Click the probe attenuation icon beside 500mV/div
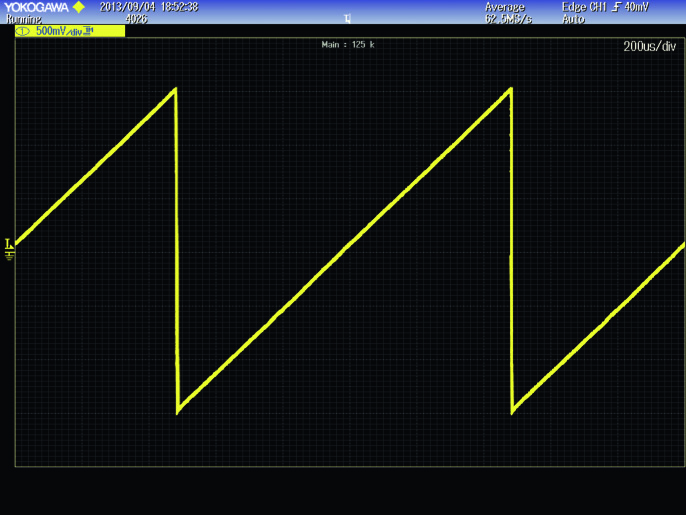Image resolution: width=686 pixels, height=515 pixels. coord(88,31)
